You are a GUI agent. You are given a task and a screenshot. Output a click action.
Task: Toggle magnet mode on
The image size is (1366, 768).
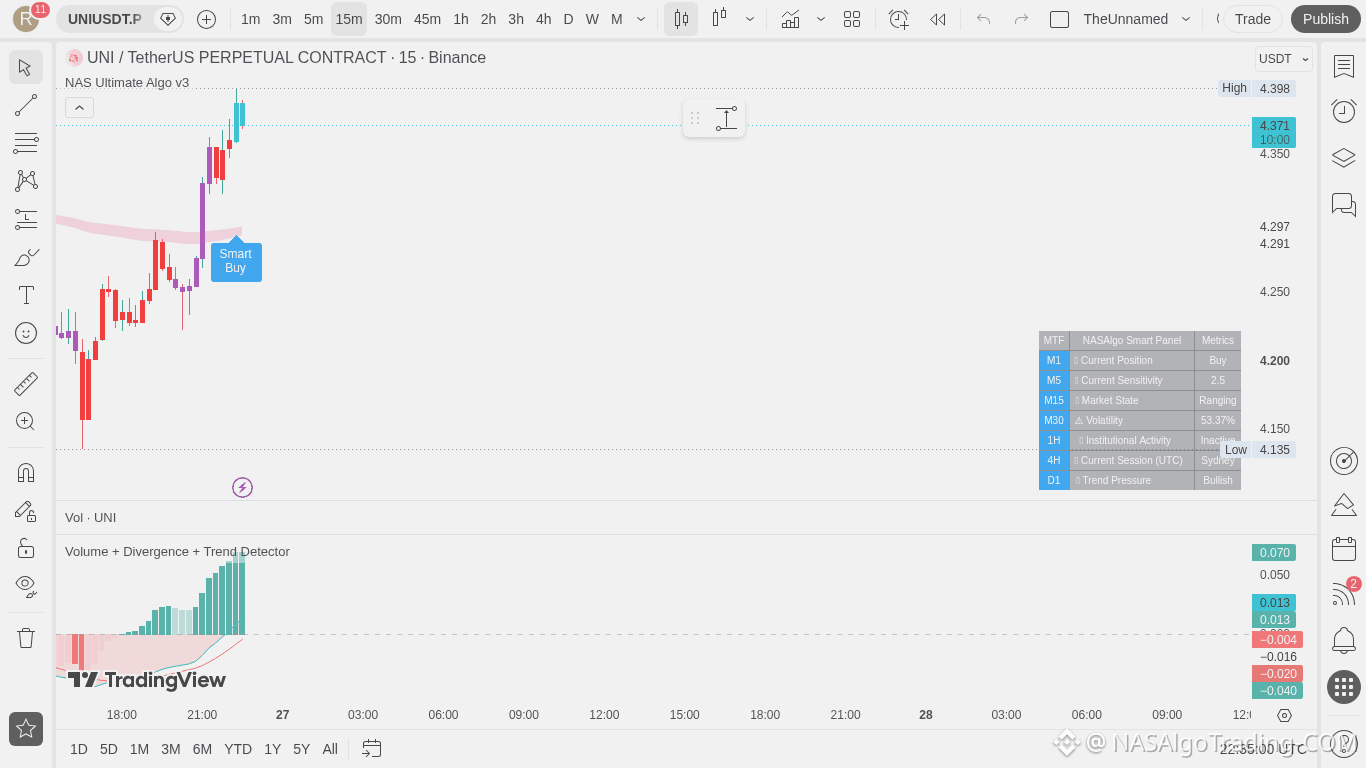point(26,472)
